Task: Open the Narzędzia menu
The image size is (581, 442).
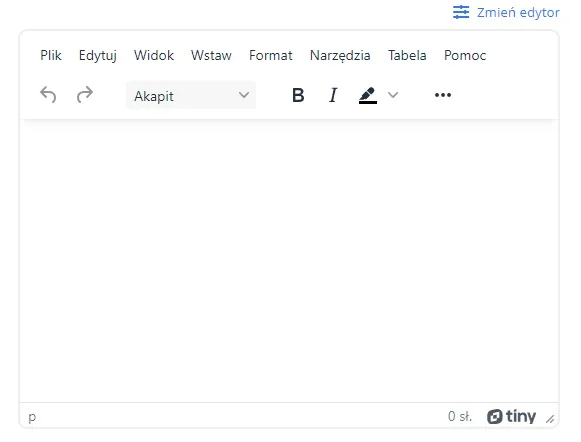Action: tap(340, 55)
